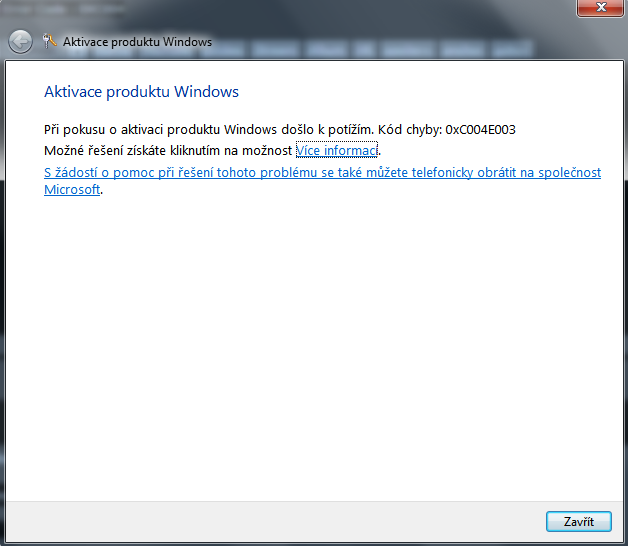Click the error code text 0xC004E003

[480, 129]
